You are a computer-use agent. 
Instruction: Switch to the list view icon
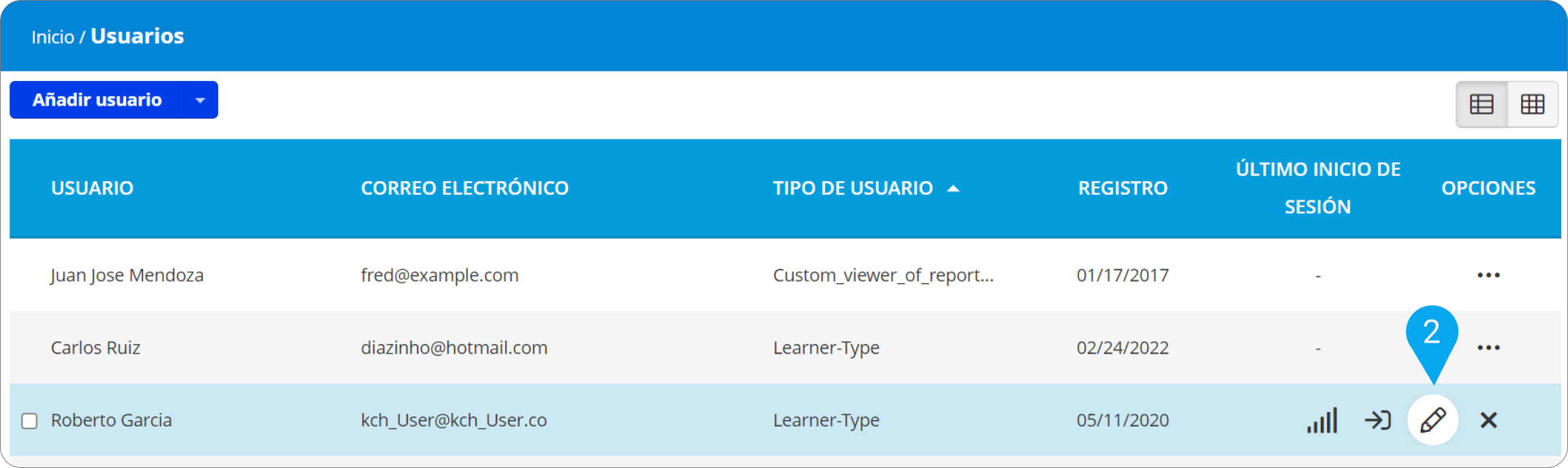pos(1481,104)
